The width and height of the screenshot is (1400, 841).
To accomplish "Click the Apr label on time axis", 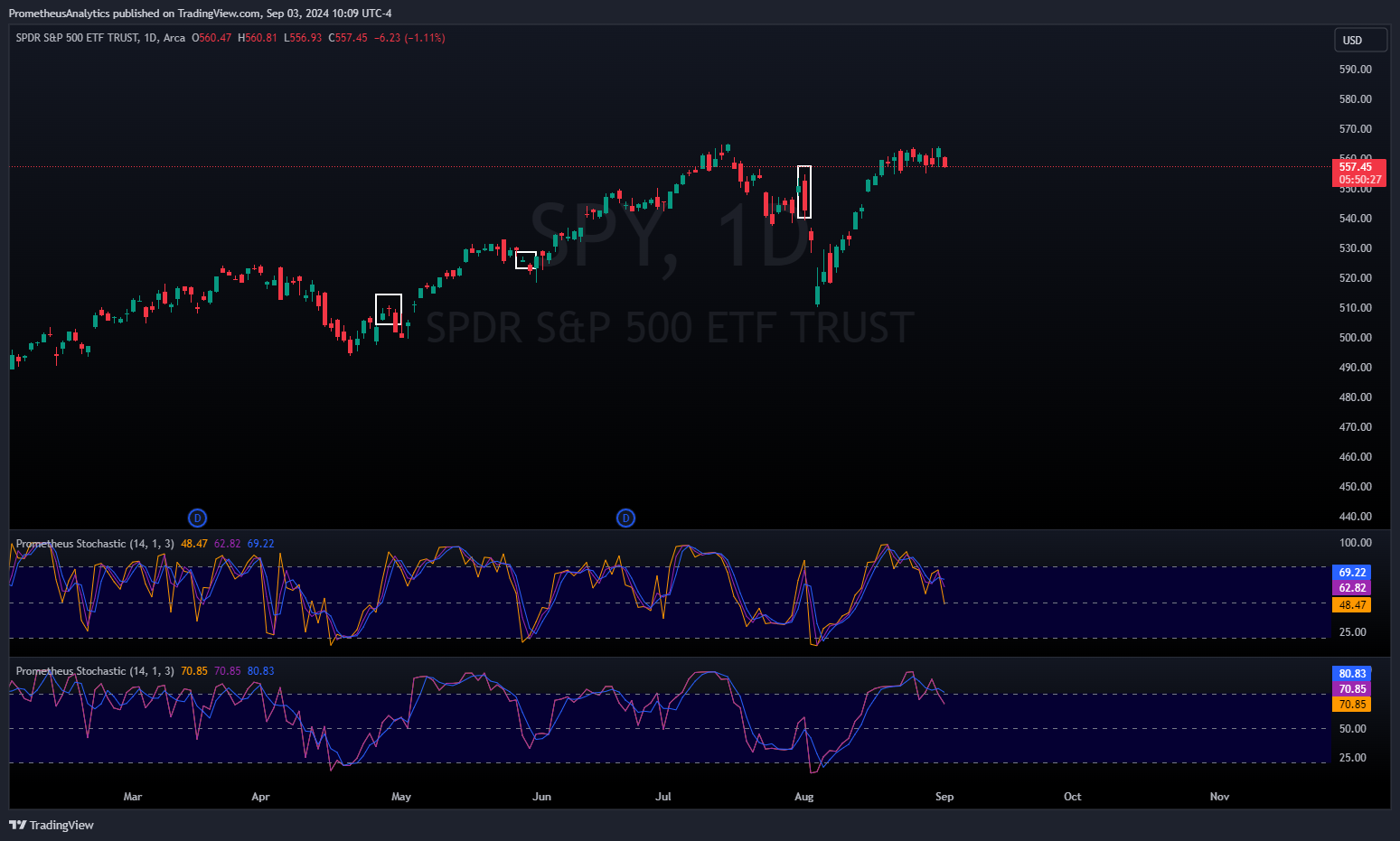I will coord(260,797).
